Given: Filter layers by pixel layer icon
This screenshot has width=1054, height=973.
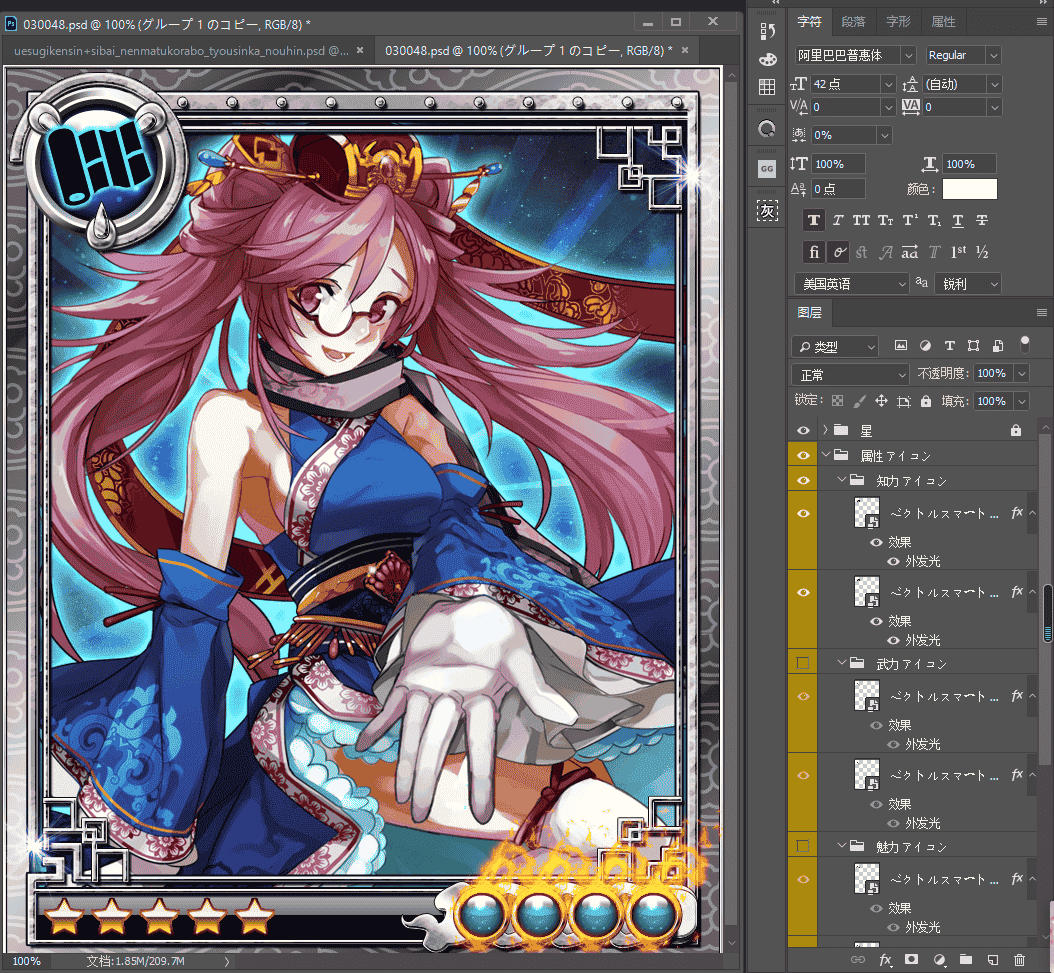Looking at the screenshot, I should (901, 346).
